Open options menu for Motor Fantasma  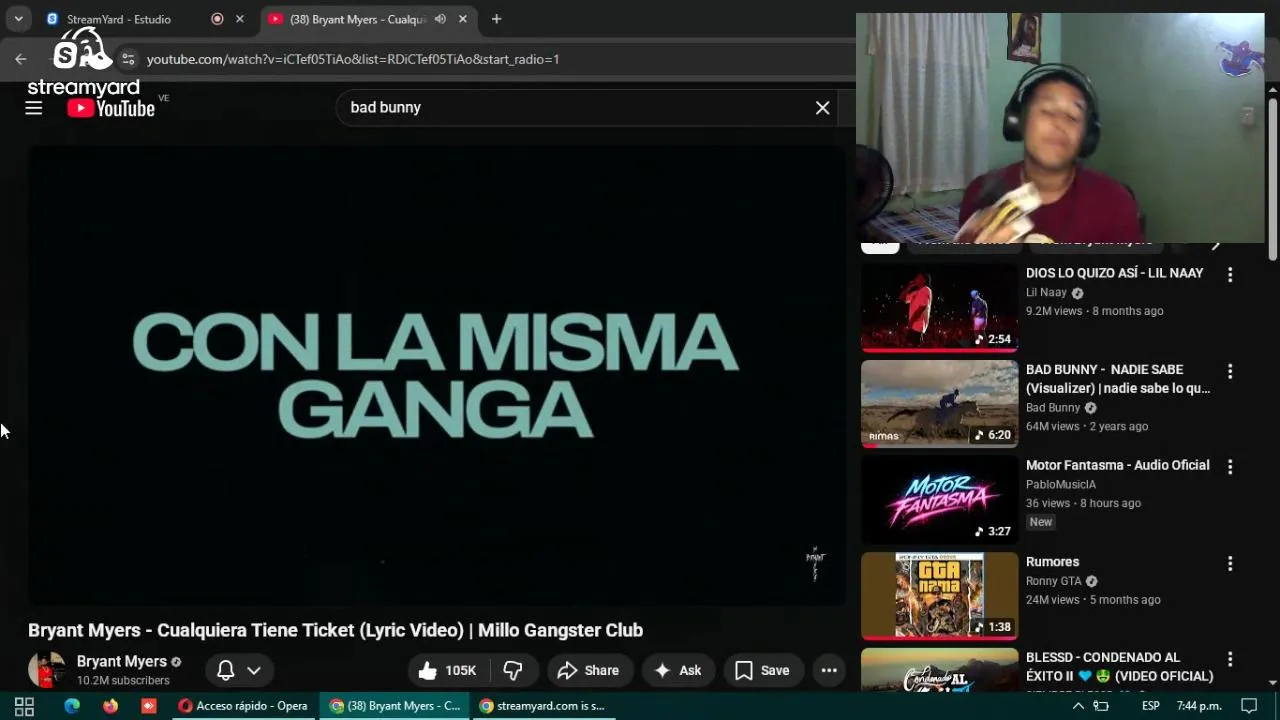tap(1230, 467)
